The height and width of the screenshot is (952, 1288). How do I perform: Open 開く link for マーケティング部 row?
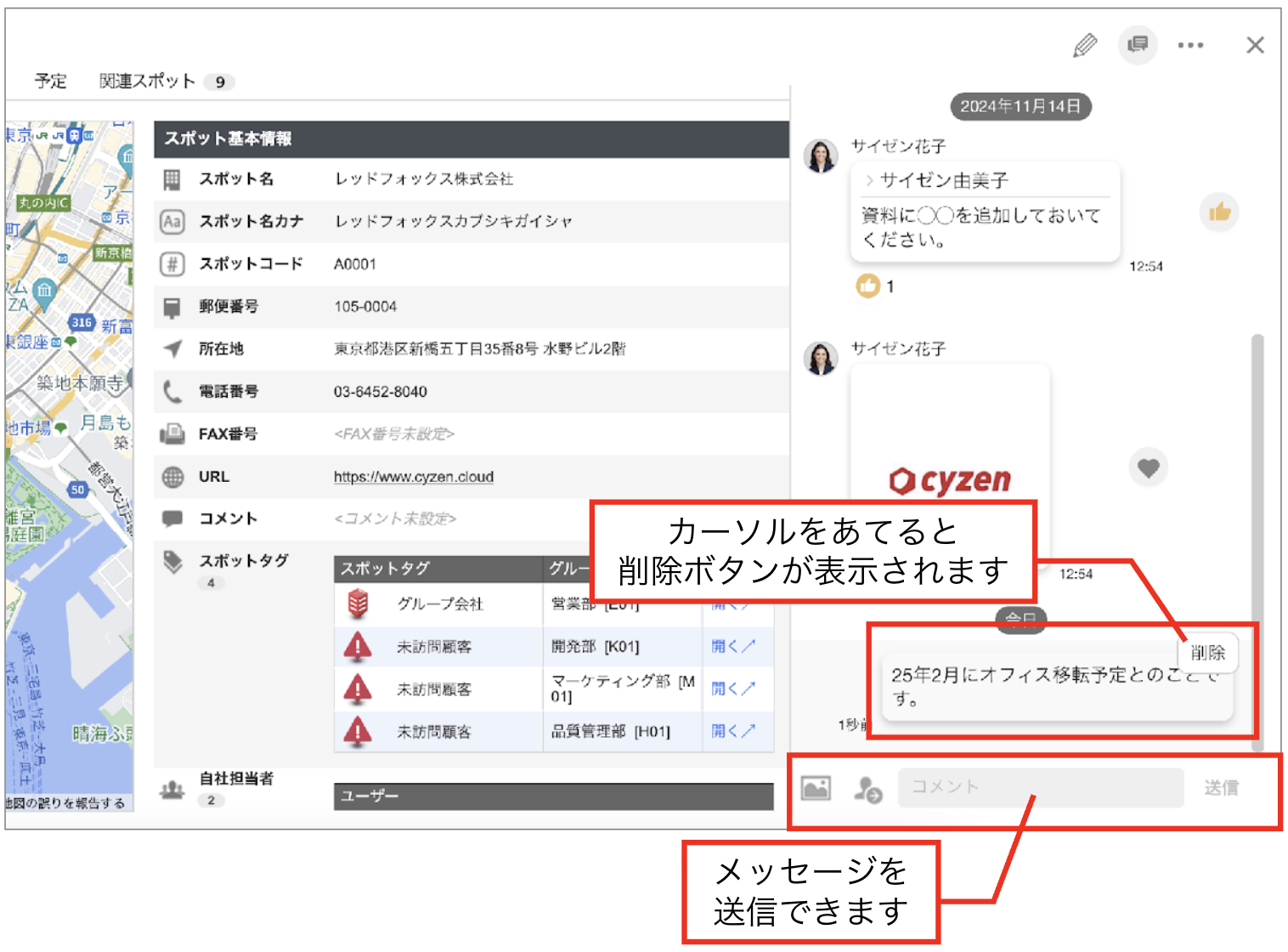(x=732, y=688)
